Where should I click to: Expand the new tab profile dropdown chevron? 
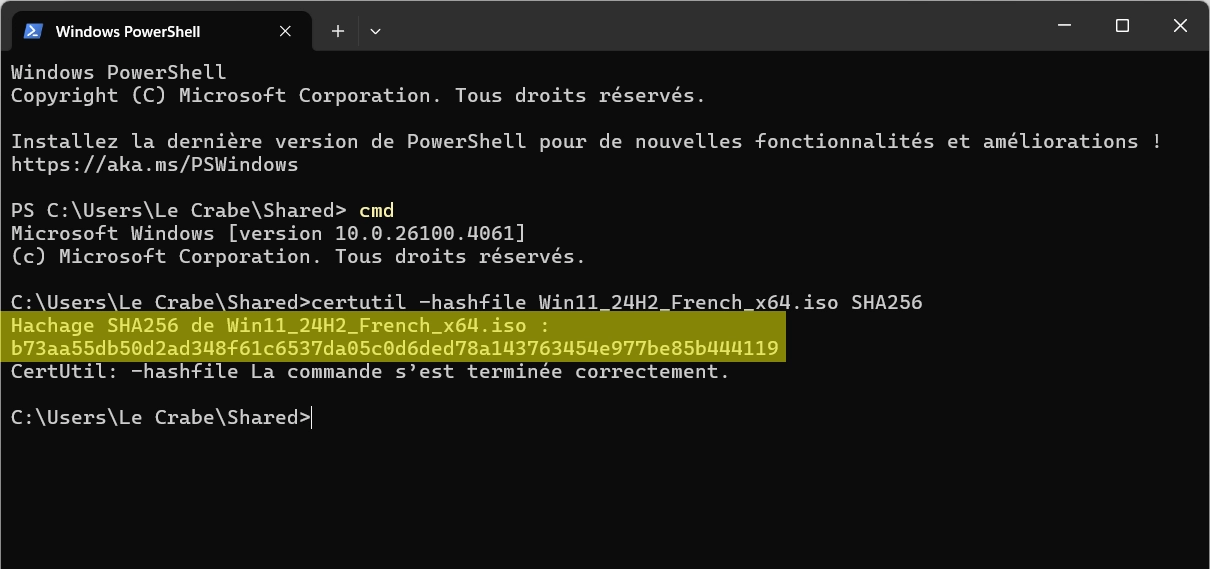coord(375,31)
